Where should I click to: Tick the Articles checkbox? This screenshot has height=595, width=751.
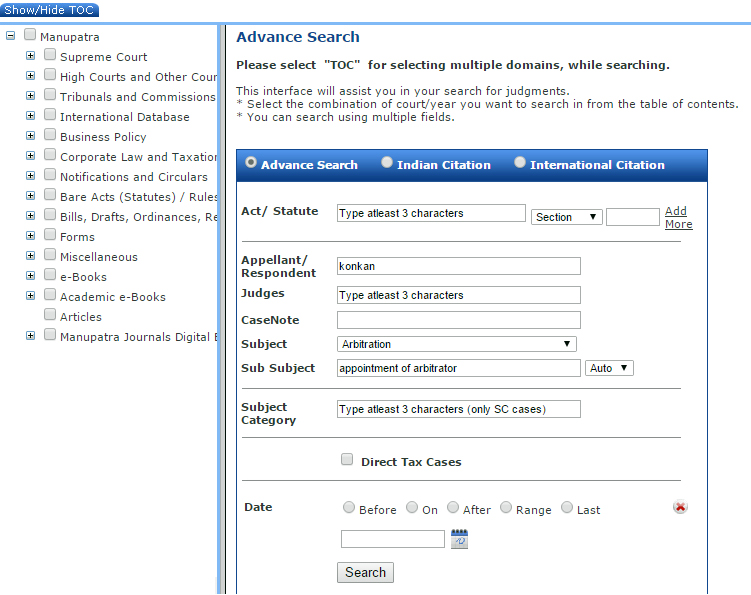50,314
